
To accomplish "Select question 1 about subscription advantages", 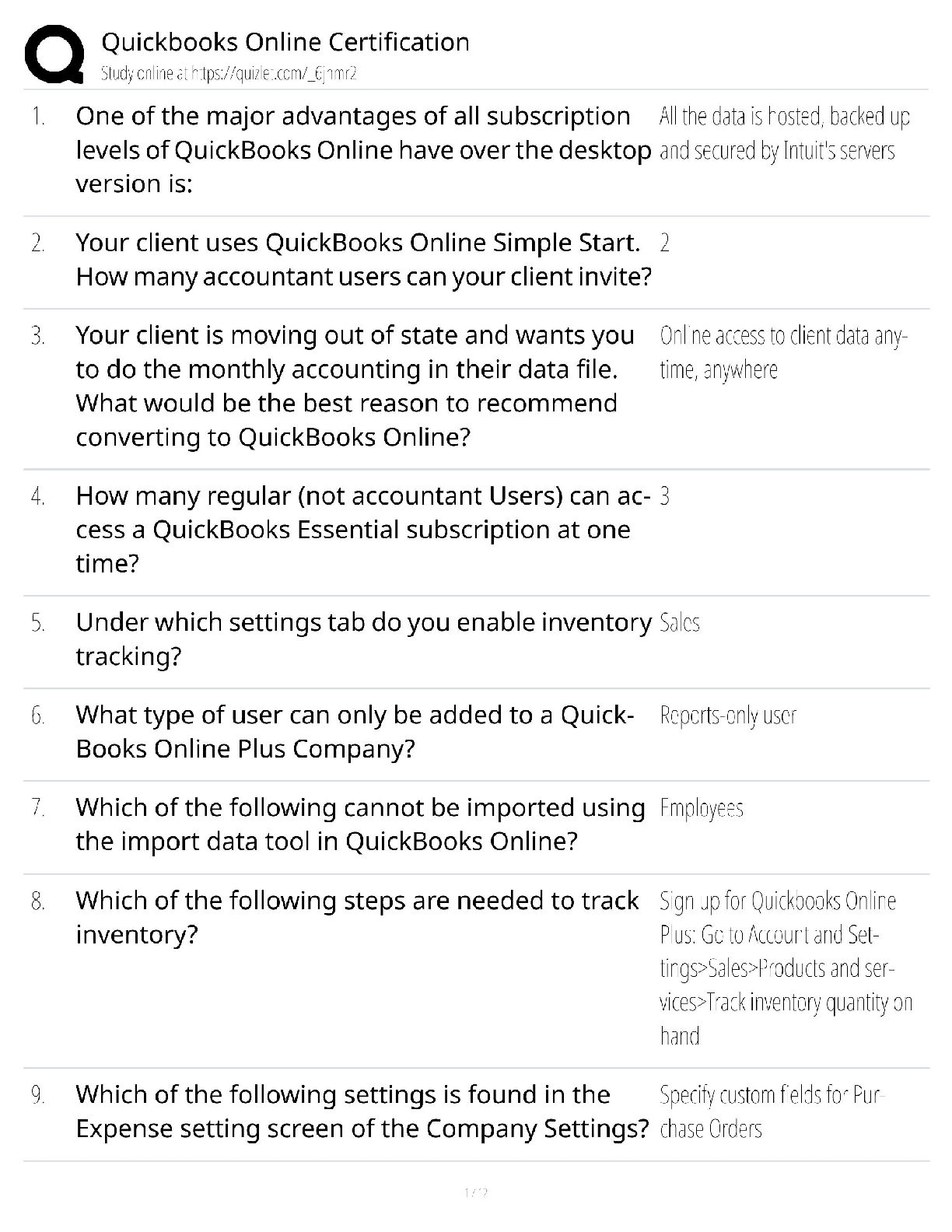I will click(363, 149).
